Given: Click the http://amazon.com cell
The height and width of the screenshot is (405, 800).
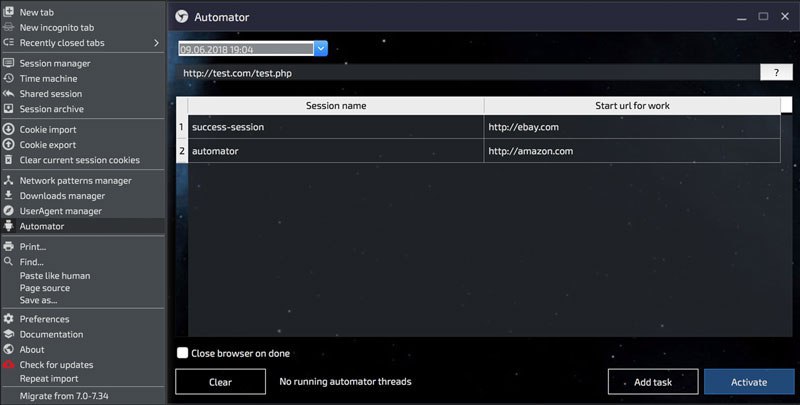Looking at the screenshot, I should [x=632, y=151].
